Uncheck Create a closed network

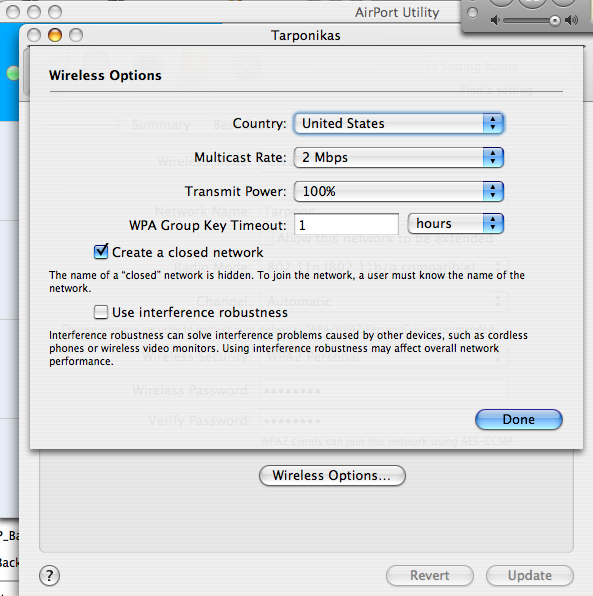(101, 252)
